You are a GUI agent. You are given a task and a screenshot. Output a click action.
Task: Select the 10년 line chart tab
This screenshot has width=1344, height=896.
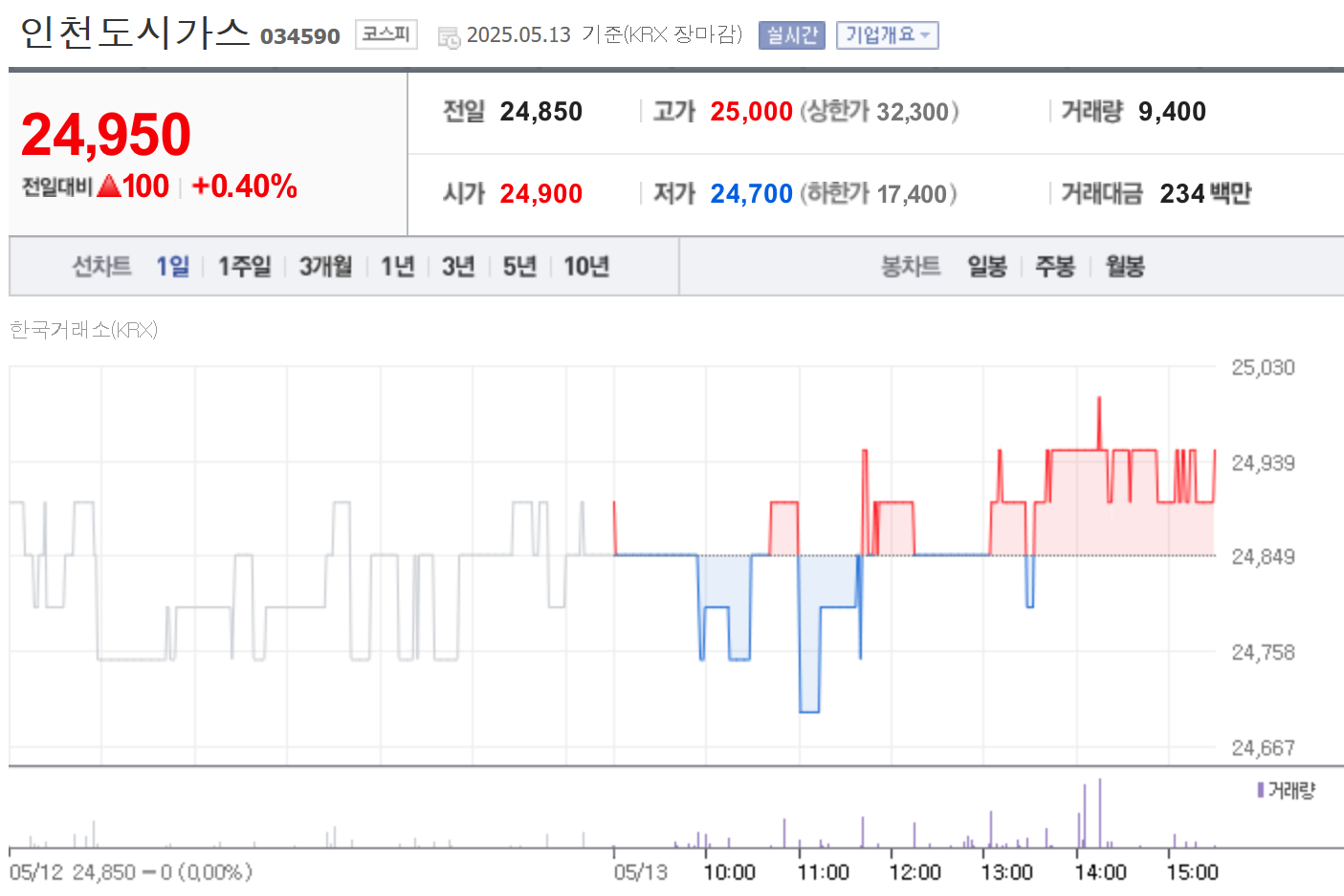click(586, 266)
